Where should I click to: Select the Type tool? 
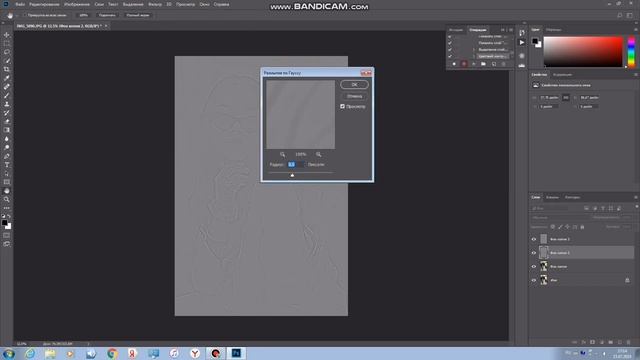[7, 165]
